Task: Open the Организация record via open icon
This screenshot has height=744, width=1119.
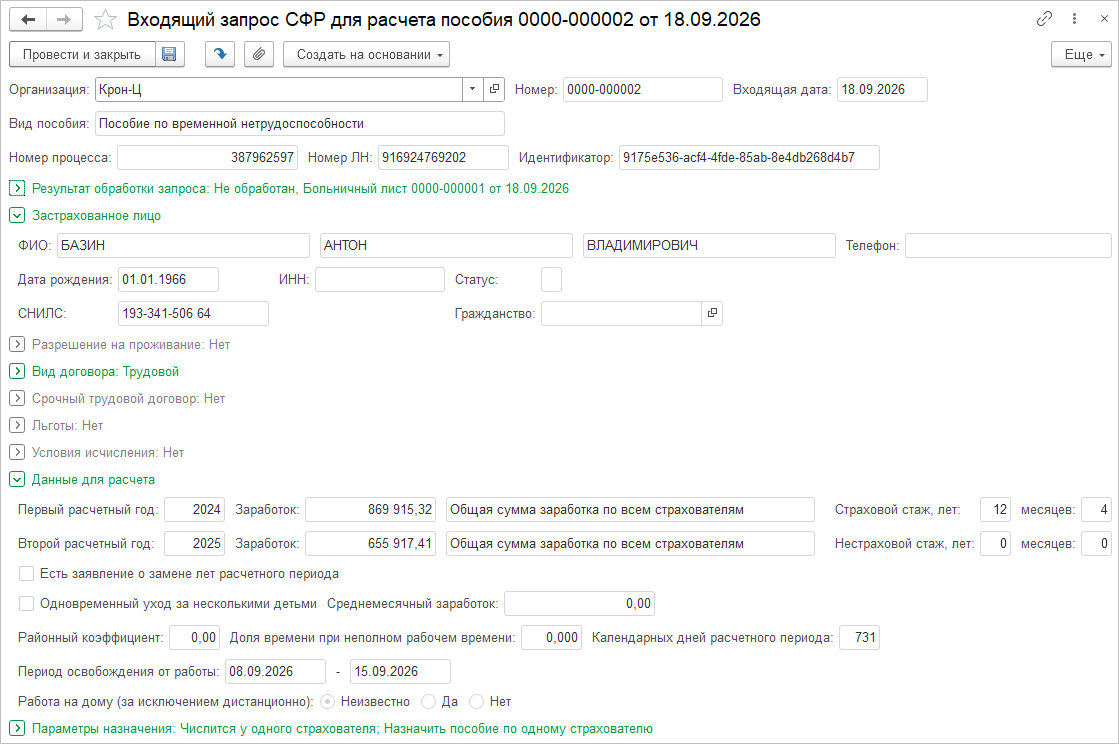Action: tap(495, 89)
